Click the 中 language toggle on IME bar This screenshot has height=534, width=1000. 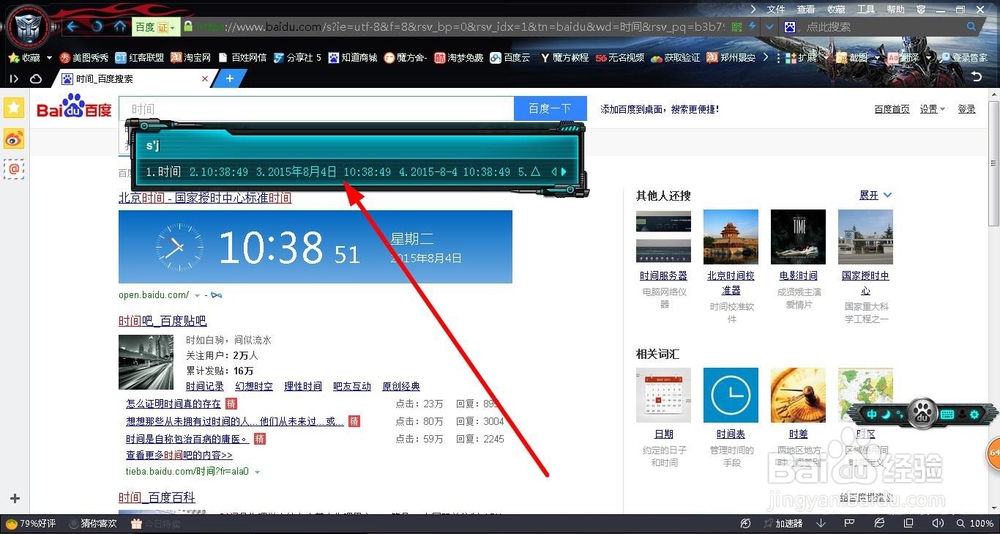(x=871, y=414)
